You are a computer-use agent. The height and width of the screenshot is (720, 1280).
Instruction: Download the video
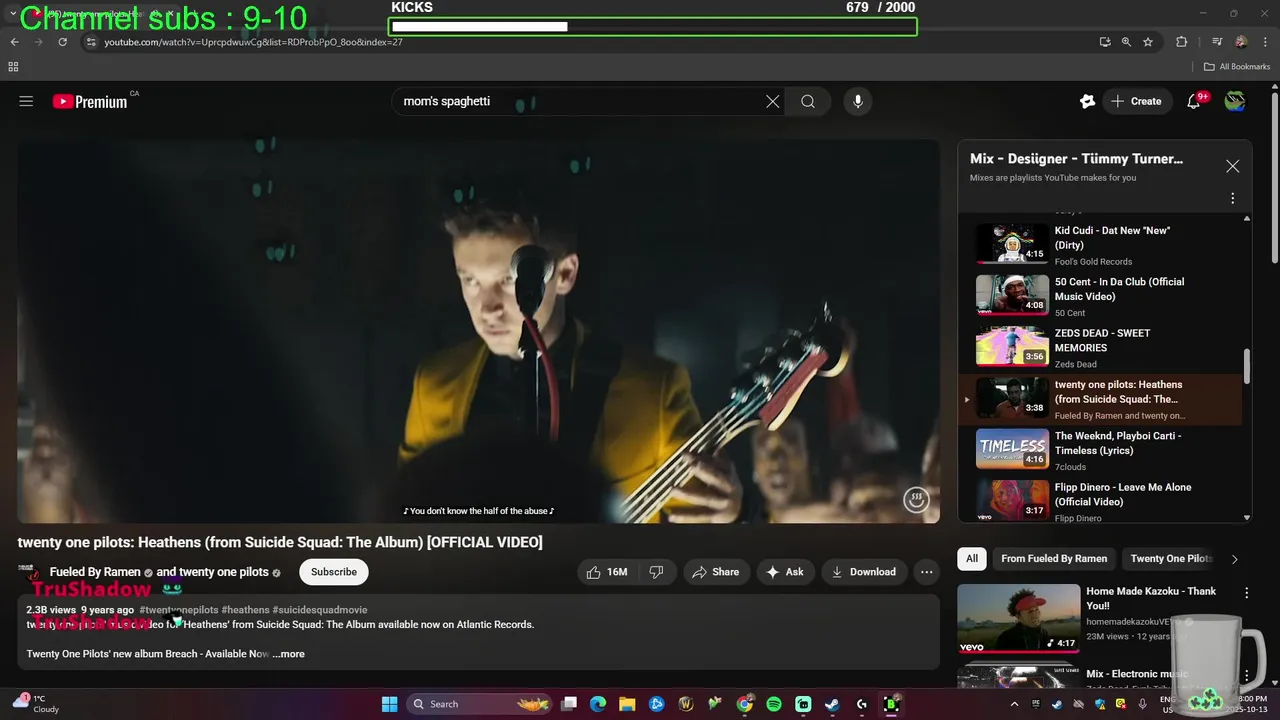tap(863, 572)
